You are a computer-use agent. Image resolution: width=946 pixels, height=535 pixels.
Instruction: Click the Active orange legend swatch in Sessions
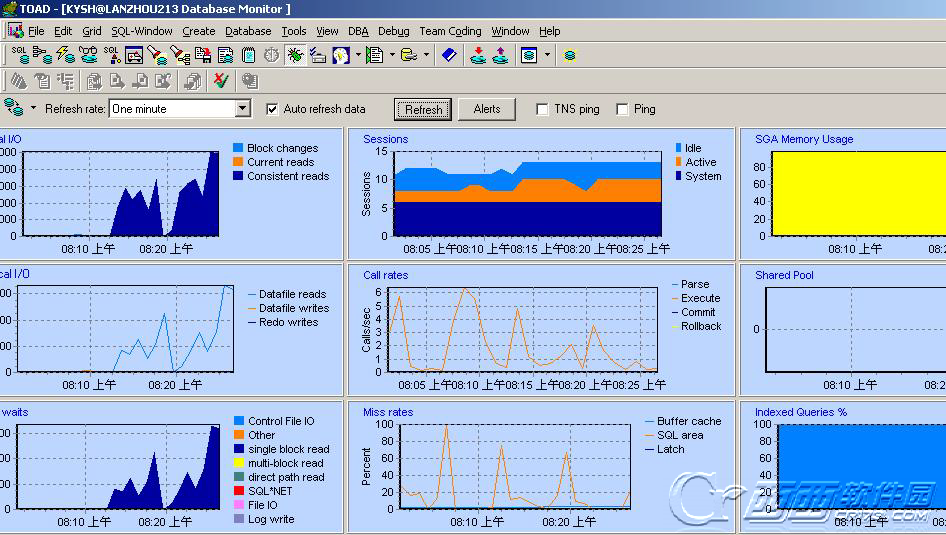680,162
